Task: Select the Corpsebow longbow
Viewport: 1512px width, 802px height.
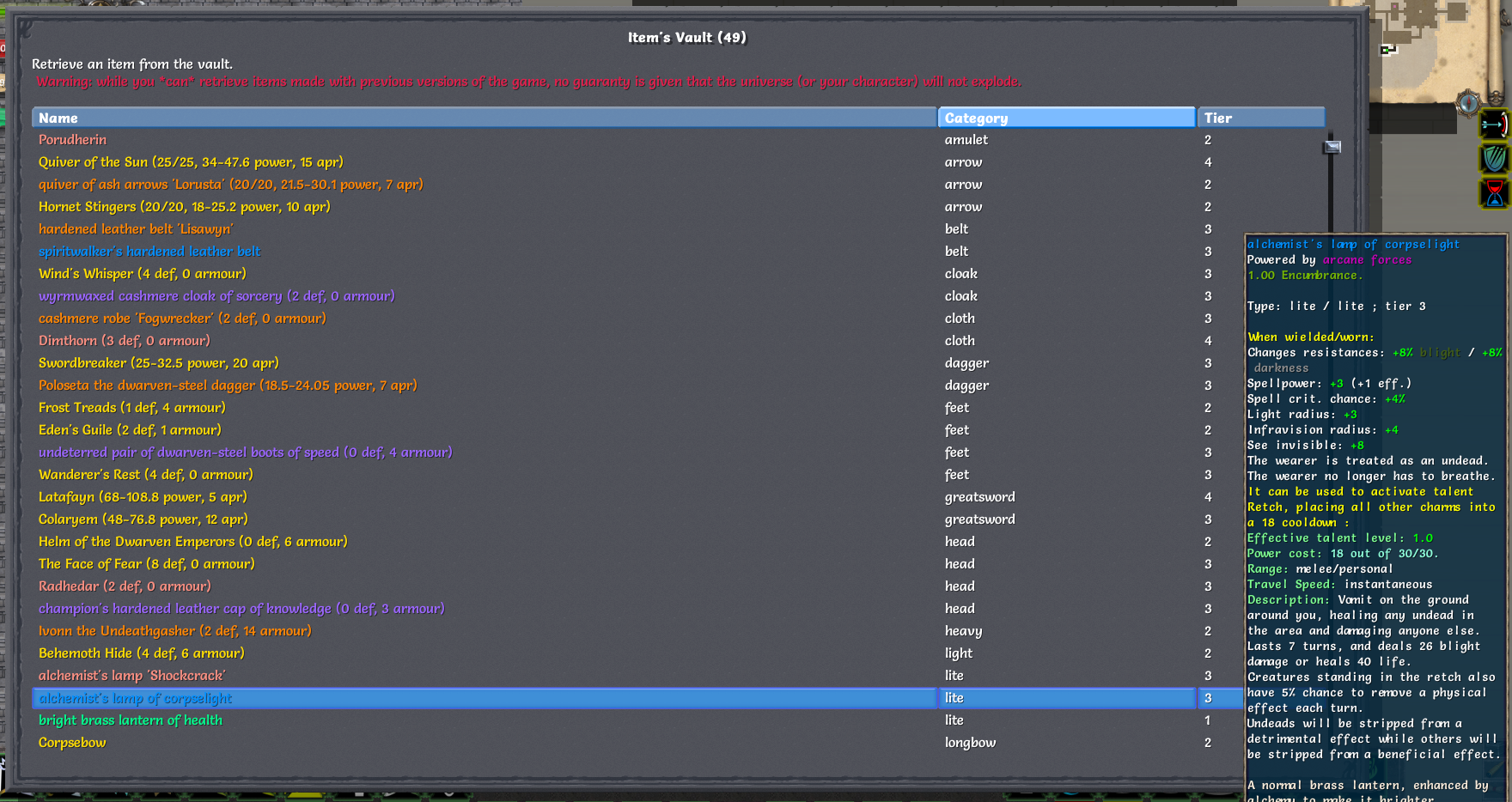Action: coord(485,743)
